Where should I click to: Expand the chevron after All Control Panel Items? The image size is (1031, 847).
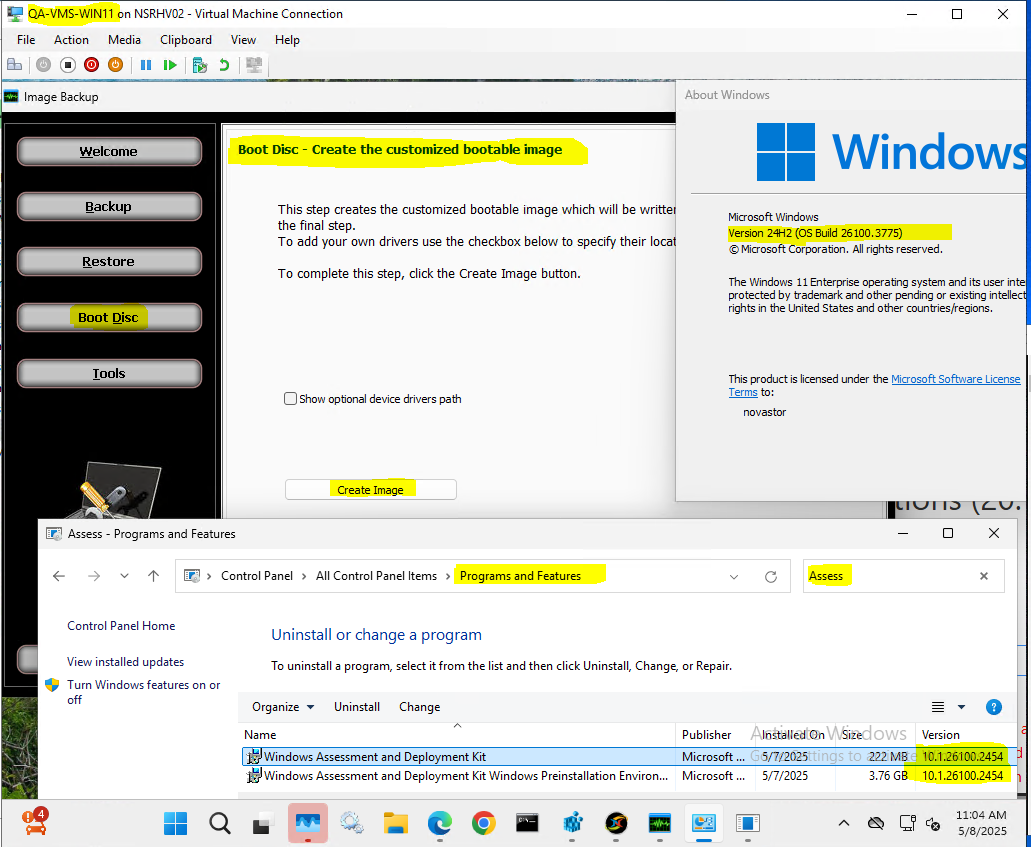[448, 576]
